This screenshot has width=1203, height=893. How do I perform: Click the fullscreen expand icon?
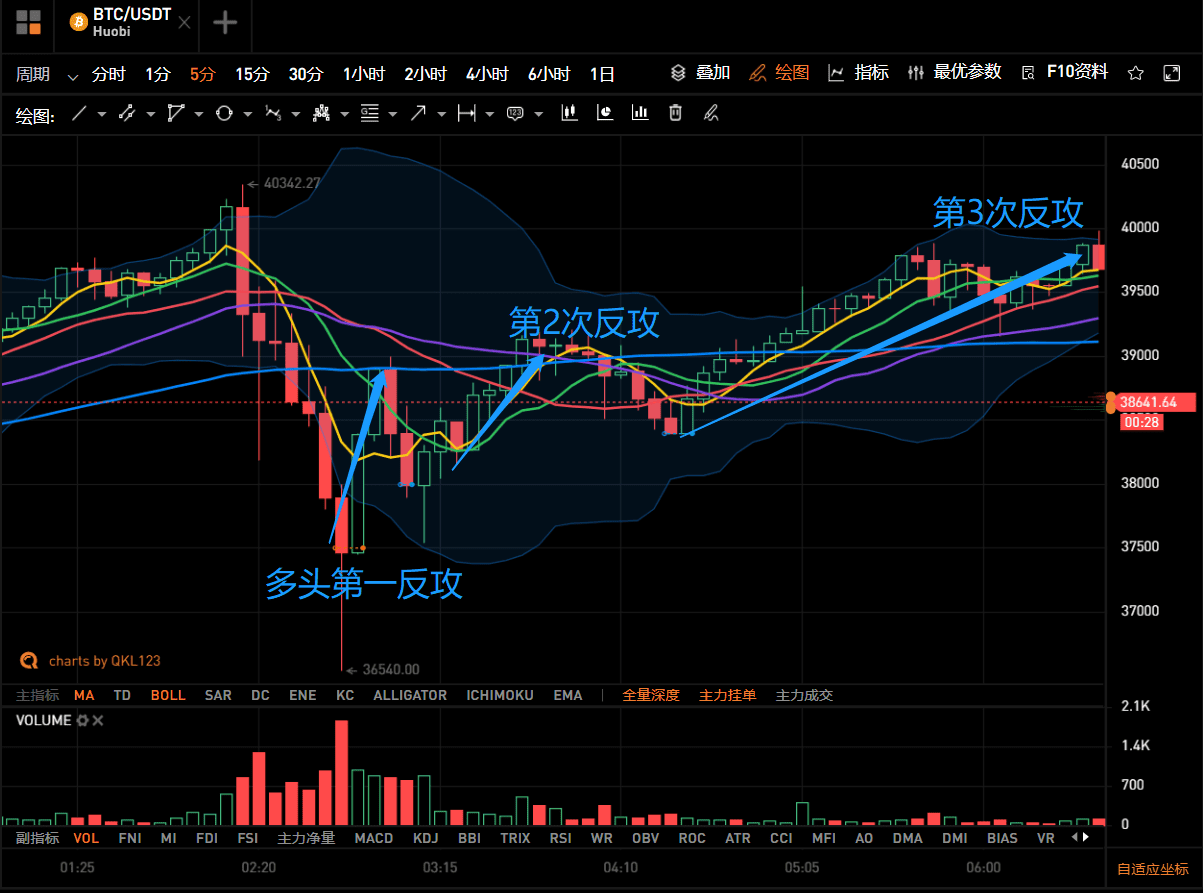click(x=1172, y=73)
